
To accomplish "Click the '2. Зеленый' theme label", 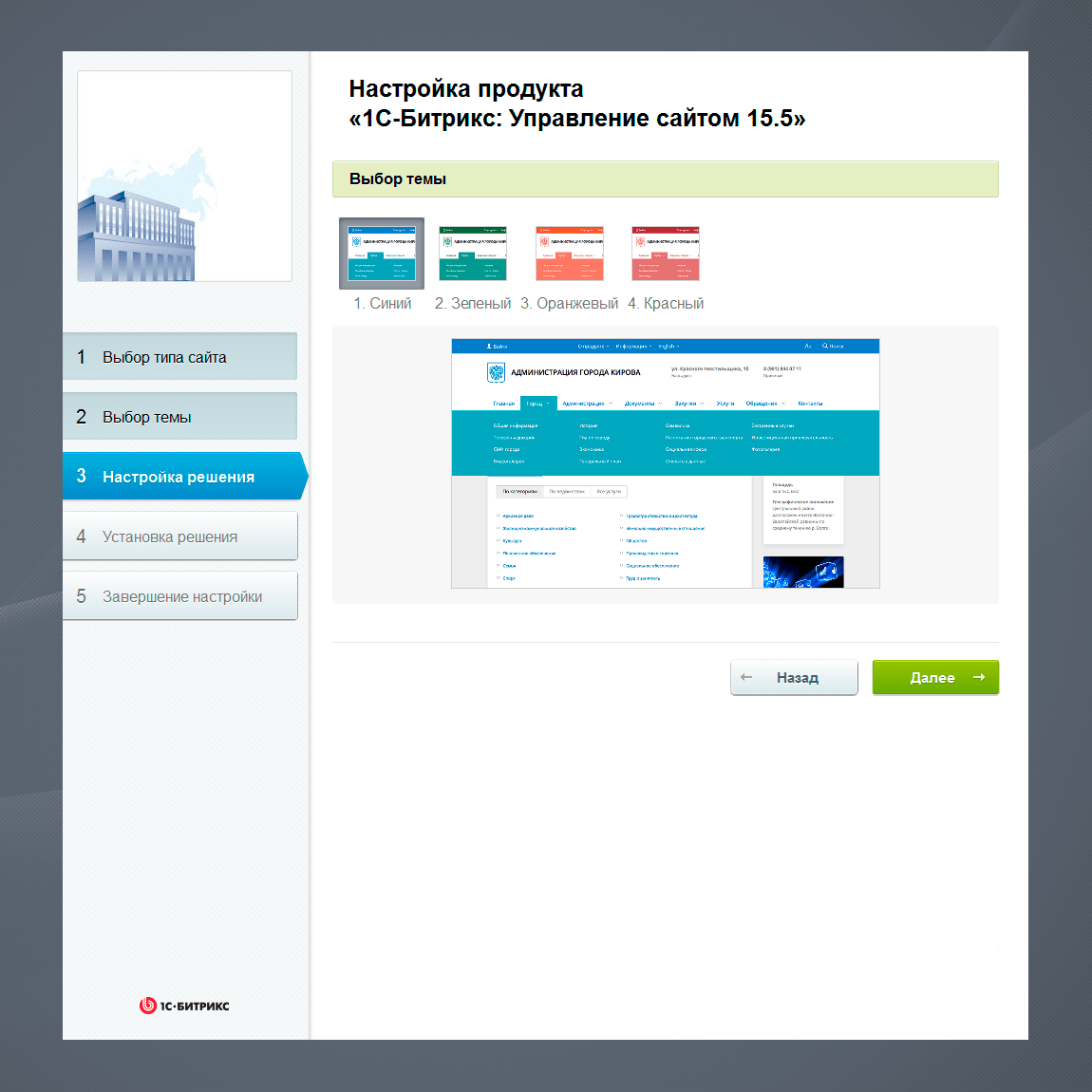I will [x=473, y=304].
